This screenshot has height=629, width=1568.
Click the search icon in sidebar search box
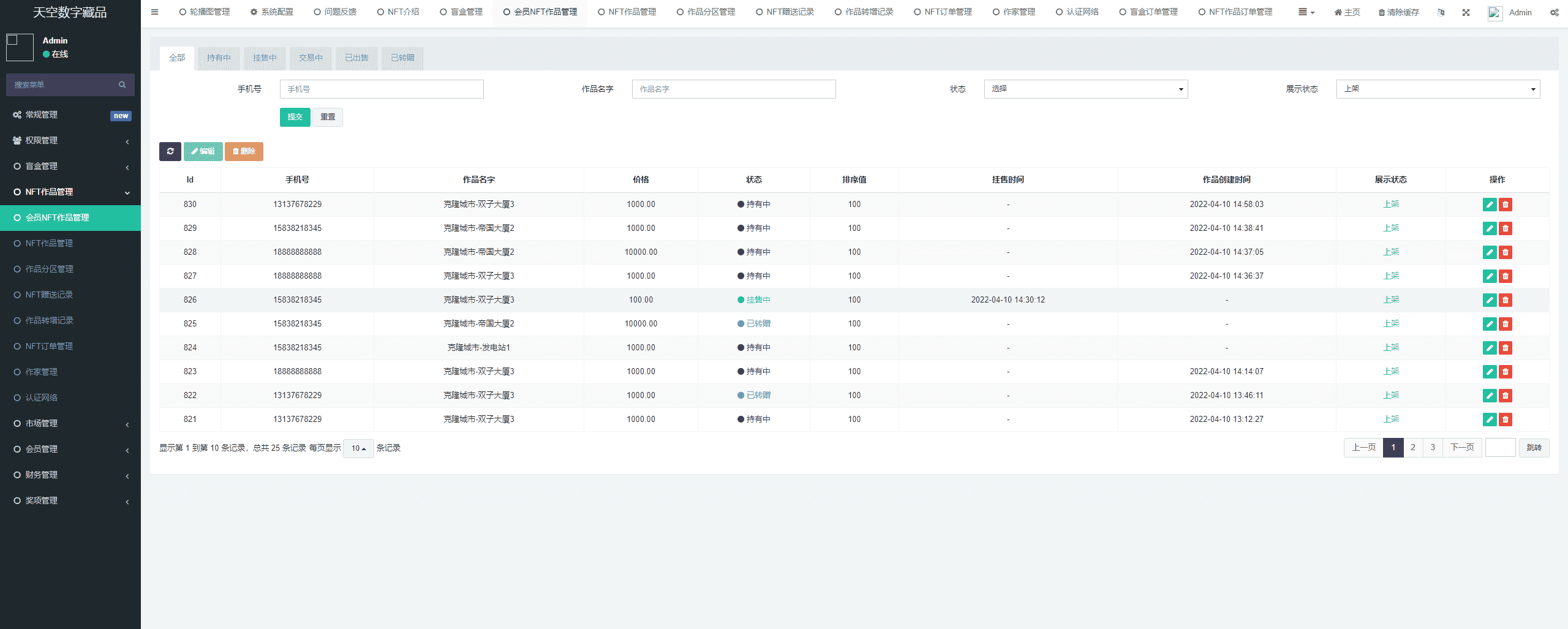tap(123, 85)
